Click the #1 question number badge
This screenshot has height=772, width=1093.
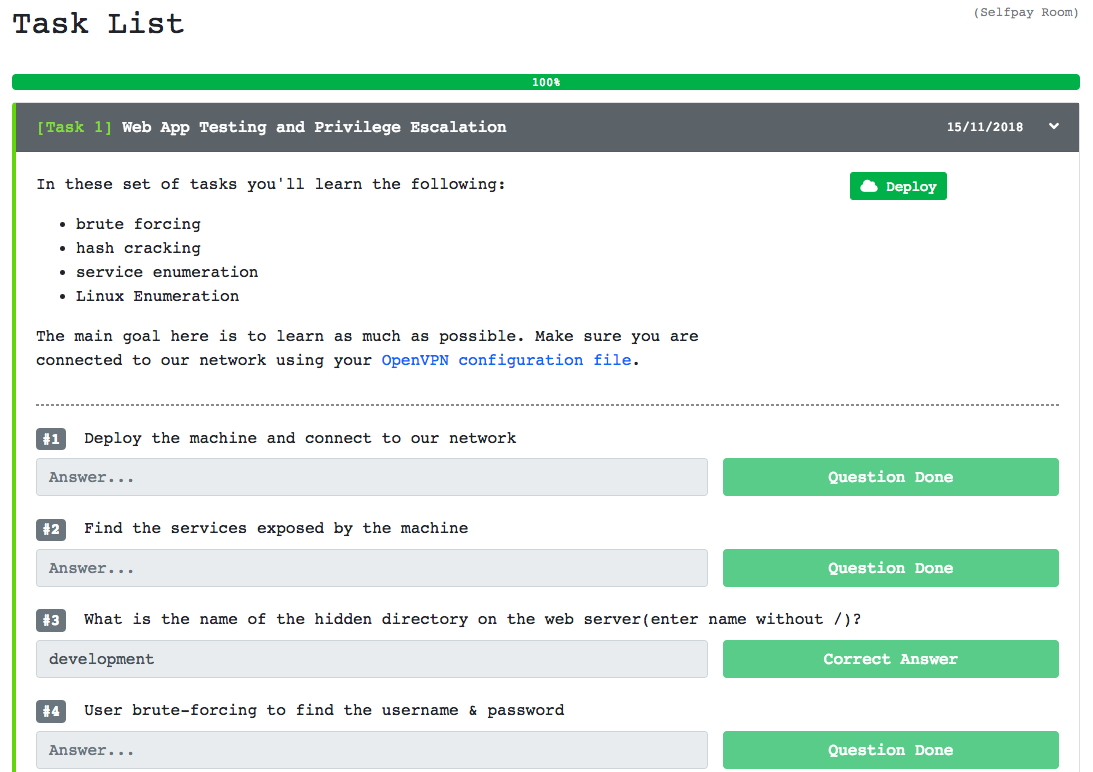click(51, 438)
